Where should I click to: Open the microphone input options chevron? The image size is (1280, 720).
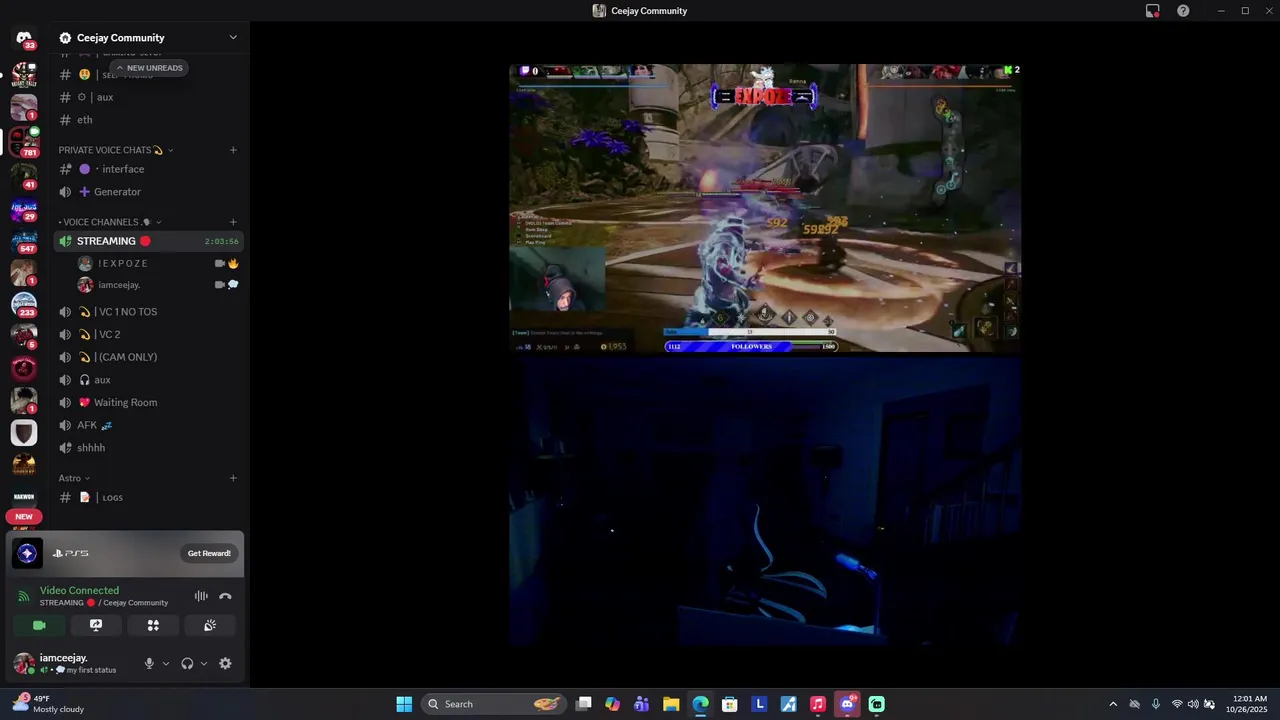pyautogui.click(x=166, y=663)
